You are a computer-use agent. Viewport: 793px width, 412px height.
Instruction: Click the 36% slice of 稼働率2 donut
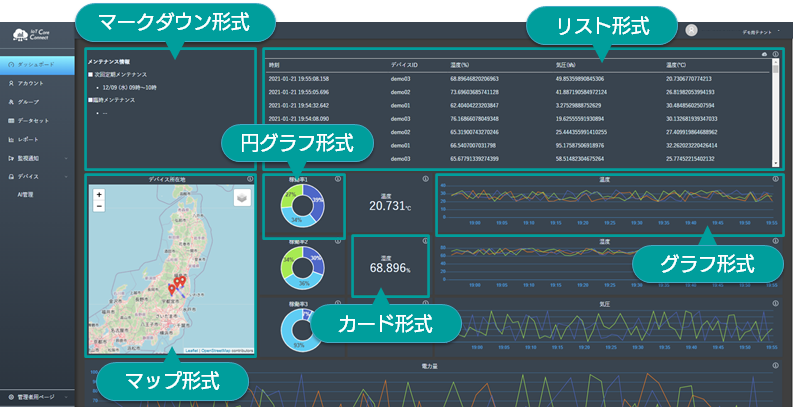304,283
